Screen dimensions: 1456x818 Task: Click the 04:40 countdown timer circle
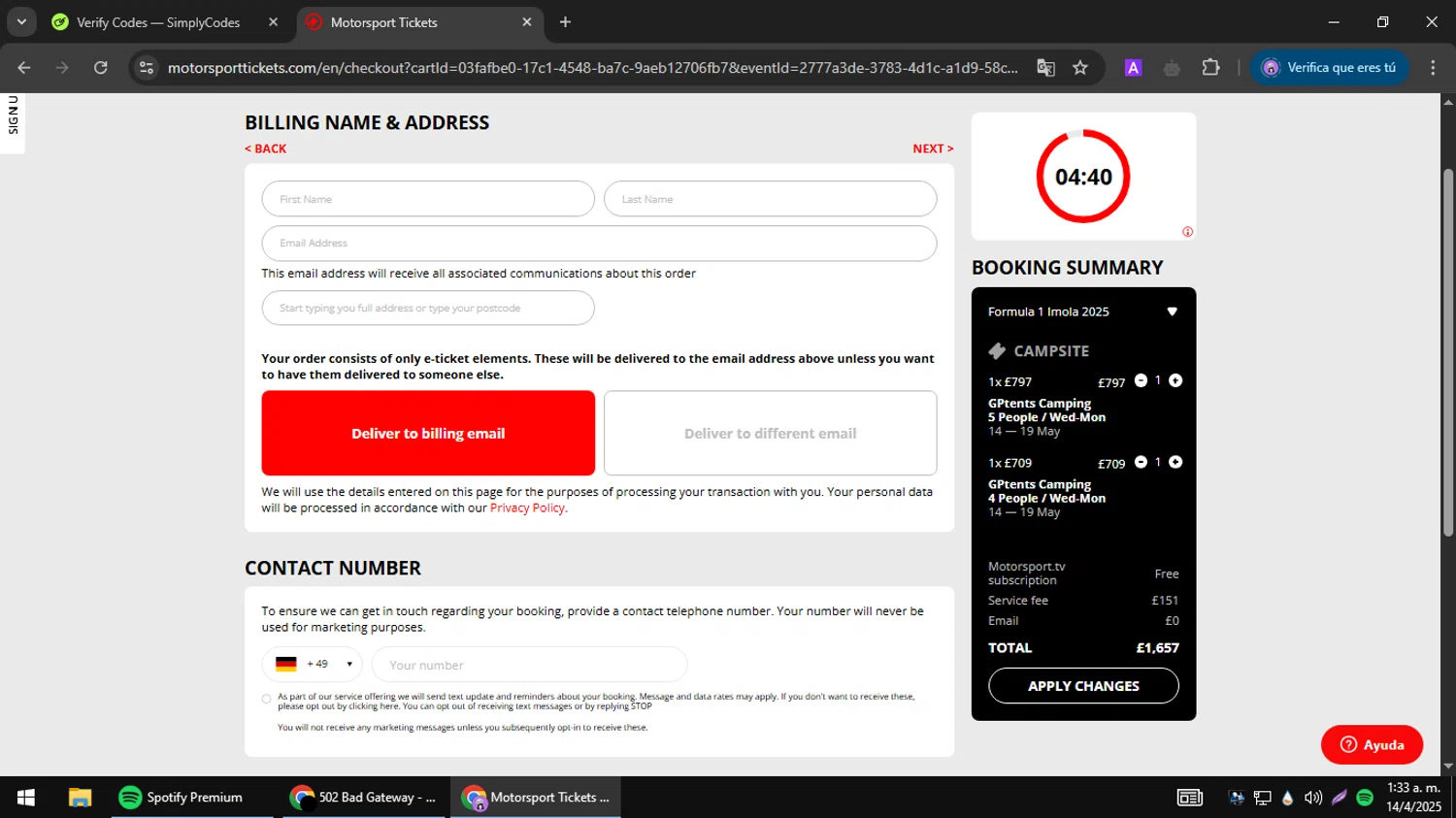(x=1083, y=177)
